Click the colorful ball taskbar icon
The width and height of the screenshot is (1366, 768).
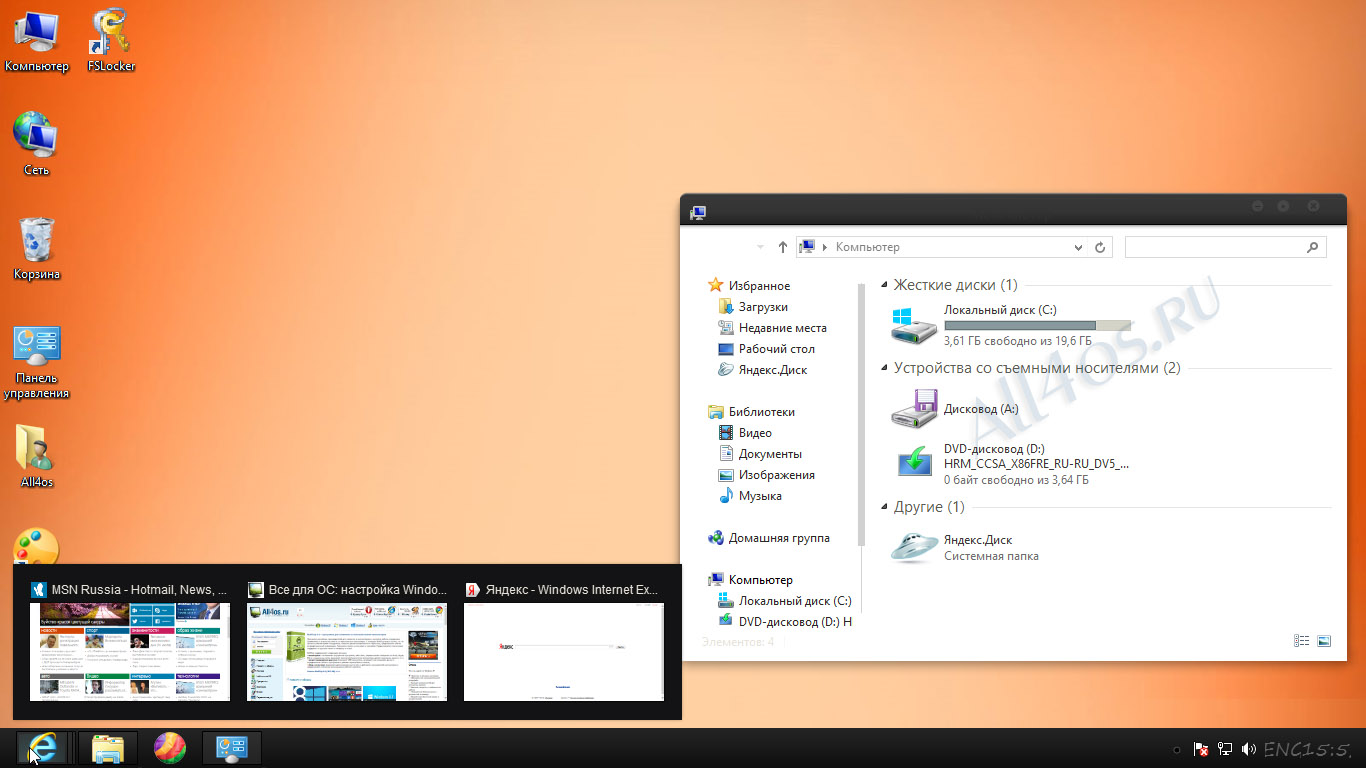(170, 748)
